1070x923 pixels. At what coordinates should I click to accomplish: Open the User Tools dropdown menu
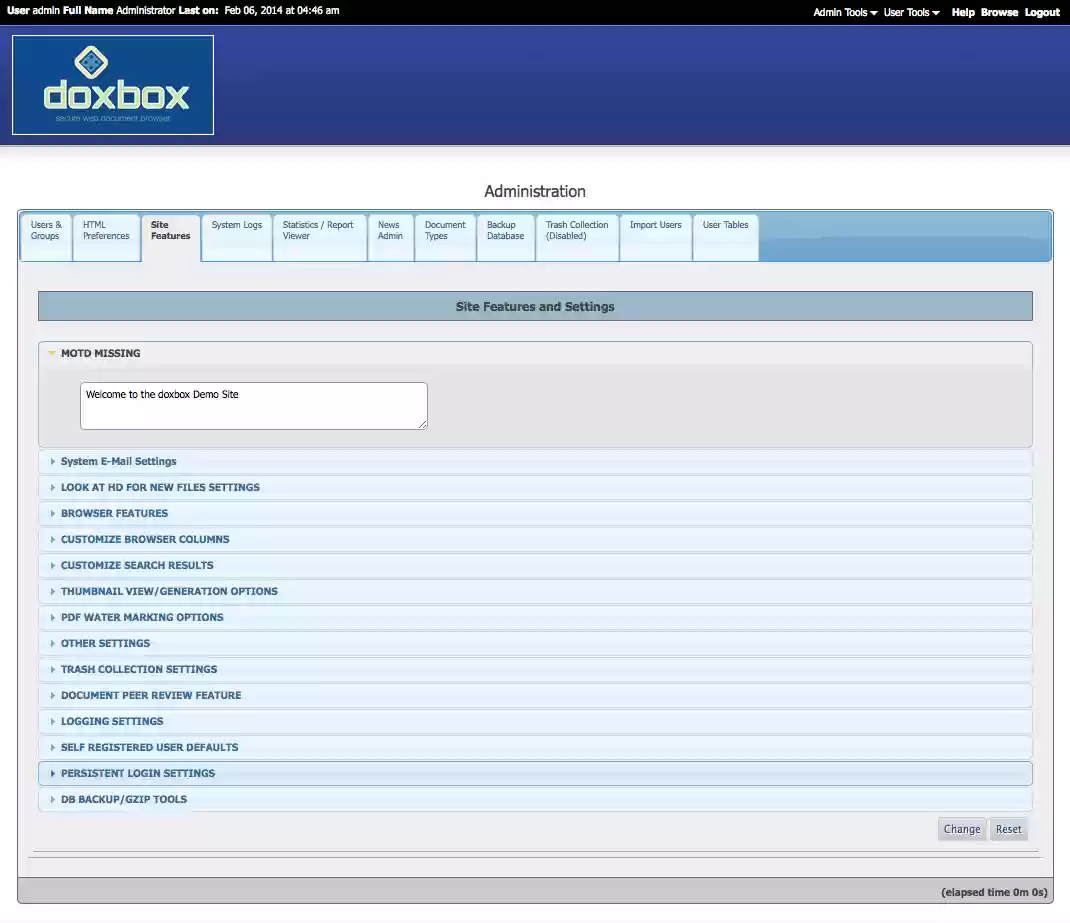pyautogui.click(x=910, y=12)
